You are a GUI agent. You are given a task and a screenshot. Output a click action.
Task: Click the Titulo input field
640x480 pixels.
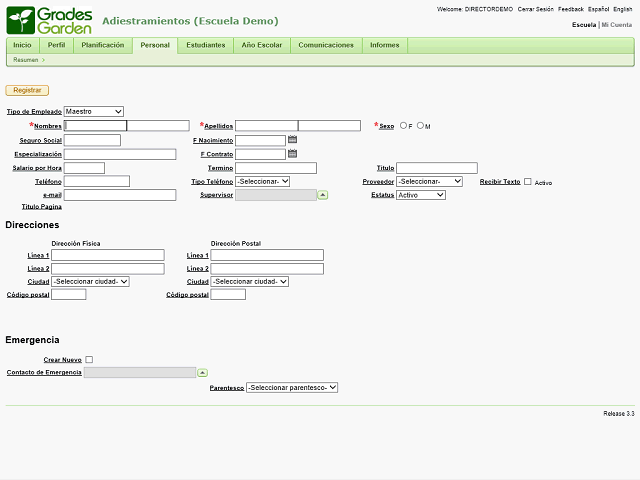[437, 168]
